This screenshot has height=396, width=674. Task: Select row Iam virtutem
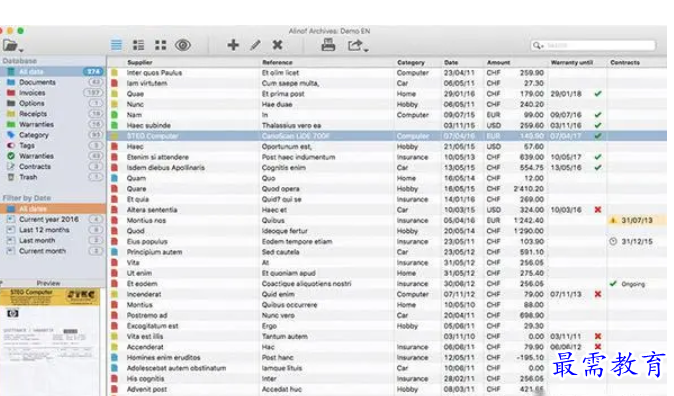point(387,83)
